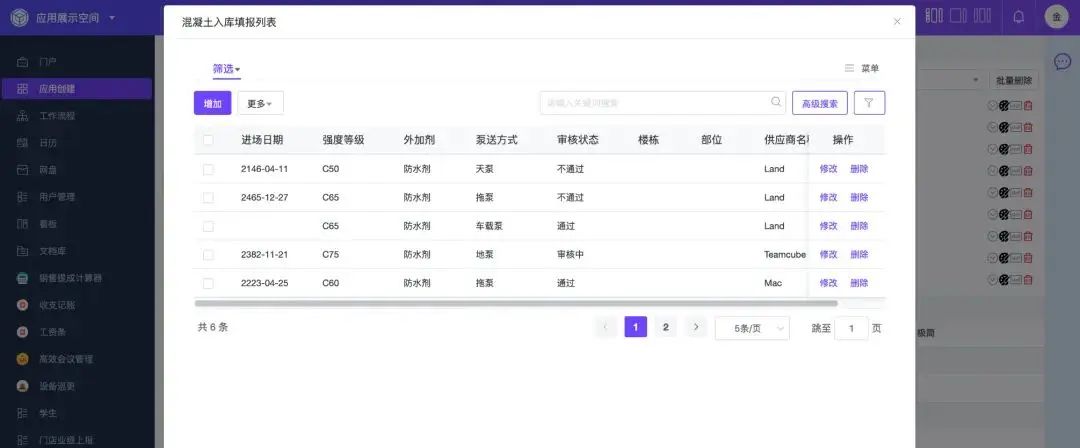Tick the select-all header checkbox
The height and width of the screenshot is (448, 1080).
(208, 140)
